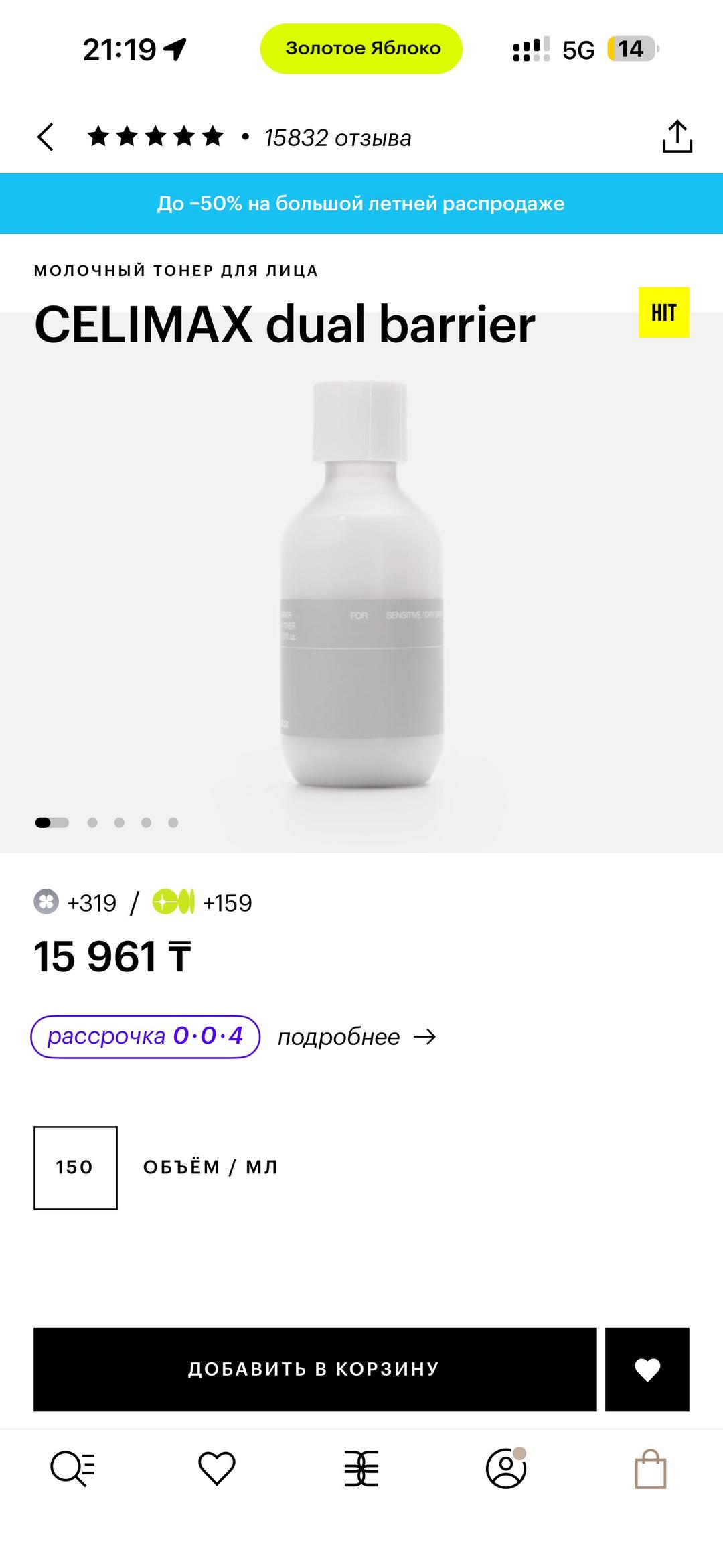
Task: Open the summer sale До −50% banner
Action: (361, 204)
